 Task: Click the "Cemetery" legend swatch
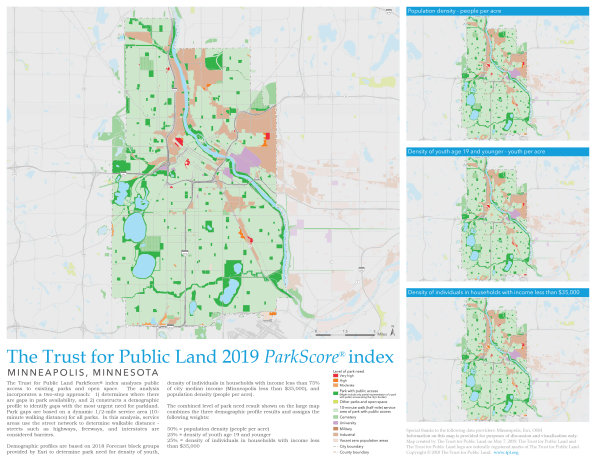click(336, 417)
